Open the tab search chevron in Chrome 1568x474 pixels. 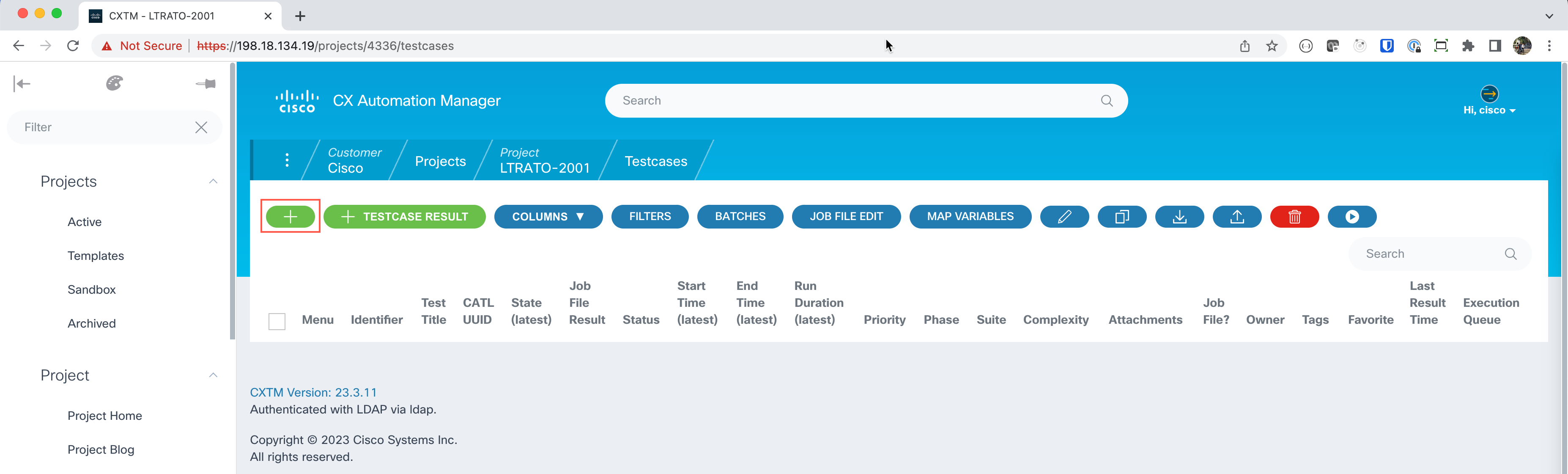(x=1549, y=17)
